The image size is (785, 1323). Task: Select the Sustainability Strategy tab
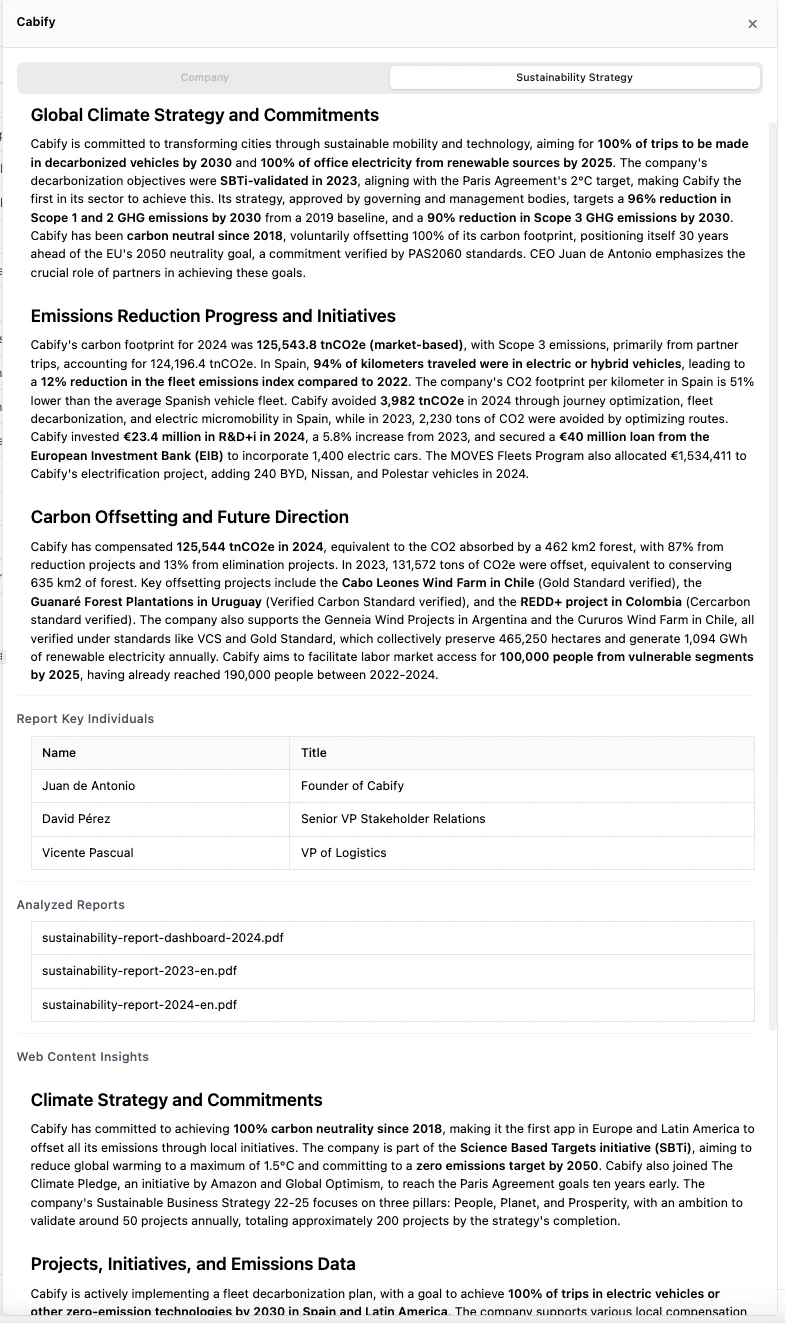[x=574, y=77]
